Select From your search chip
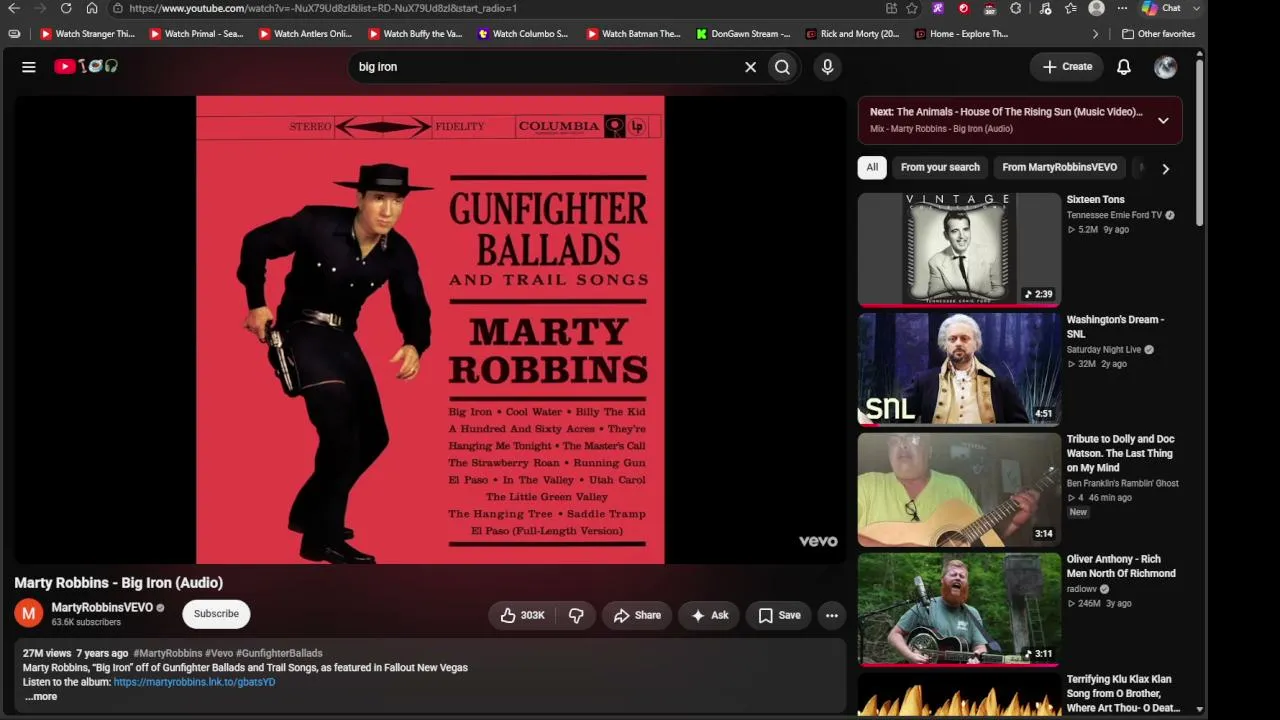 tap(940, 168)
